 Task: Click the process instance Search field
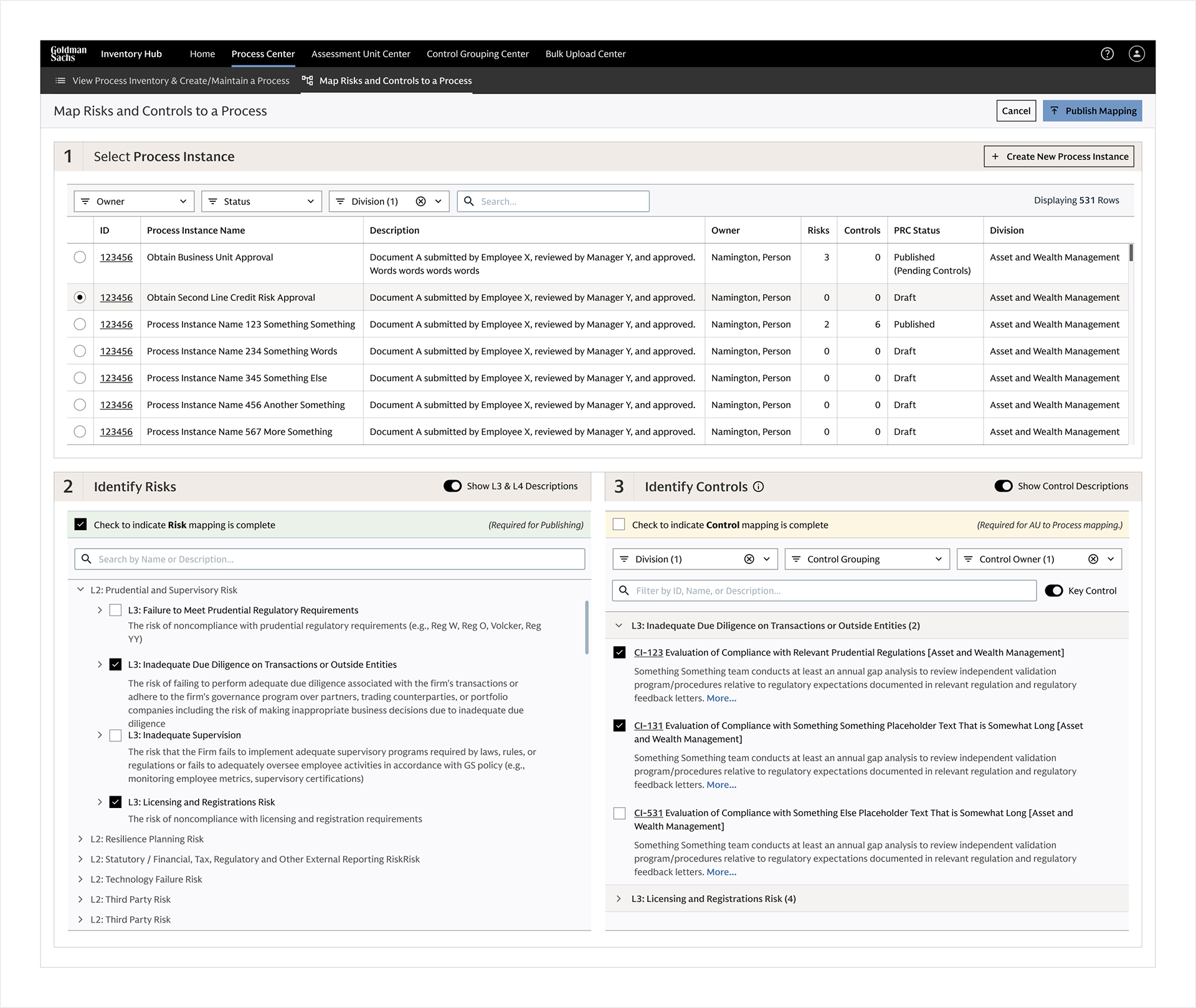pyautogui.click(x=561, y=201)
